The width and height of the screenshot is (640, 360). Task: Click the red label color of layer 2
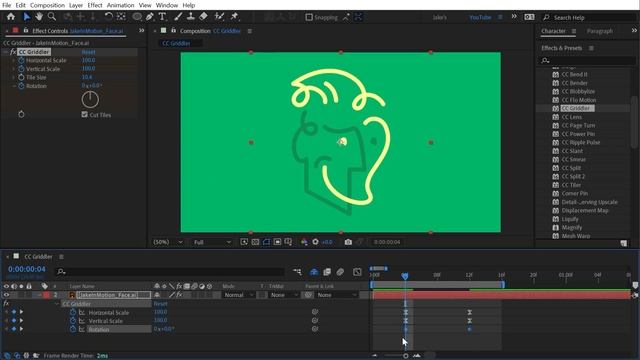(x=46, y=295)
